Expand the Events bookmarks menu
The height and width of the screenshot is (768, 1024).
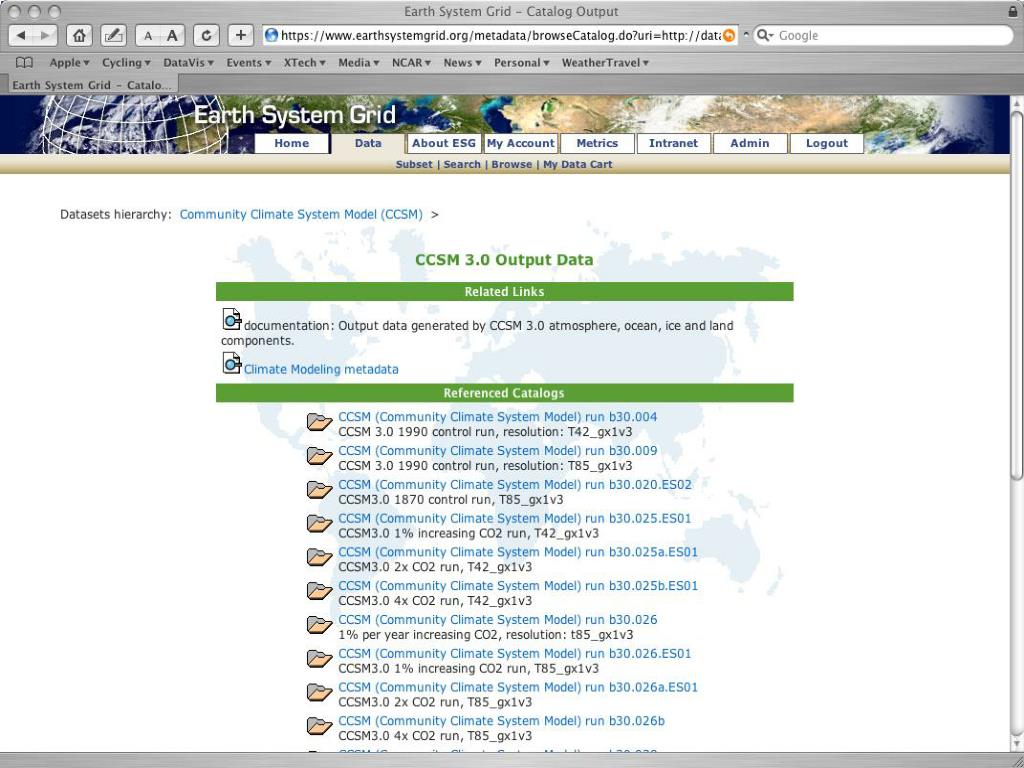click(x=248, y=63)
